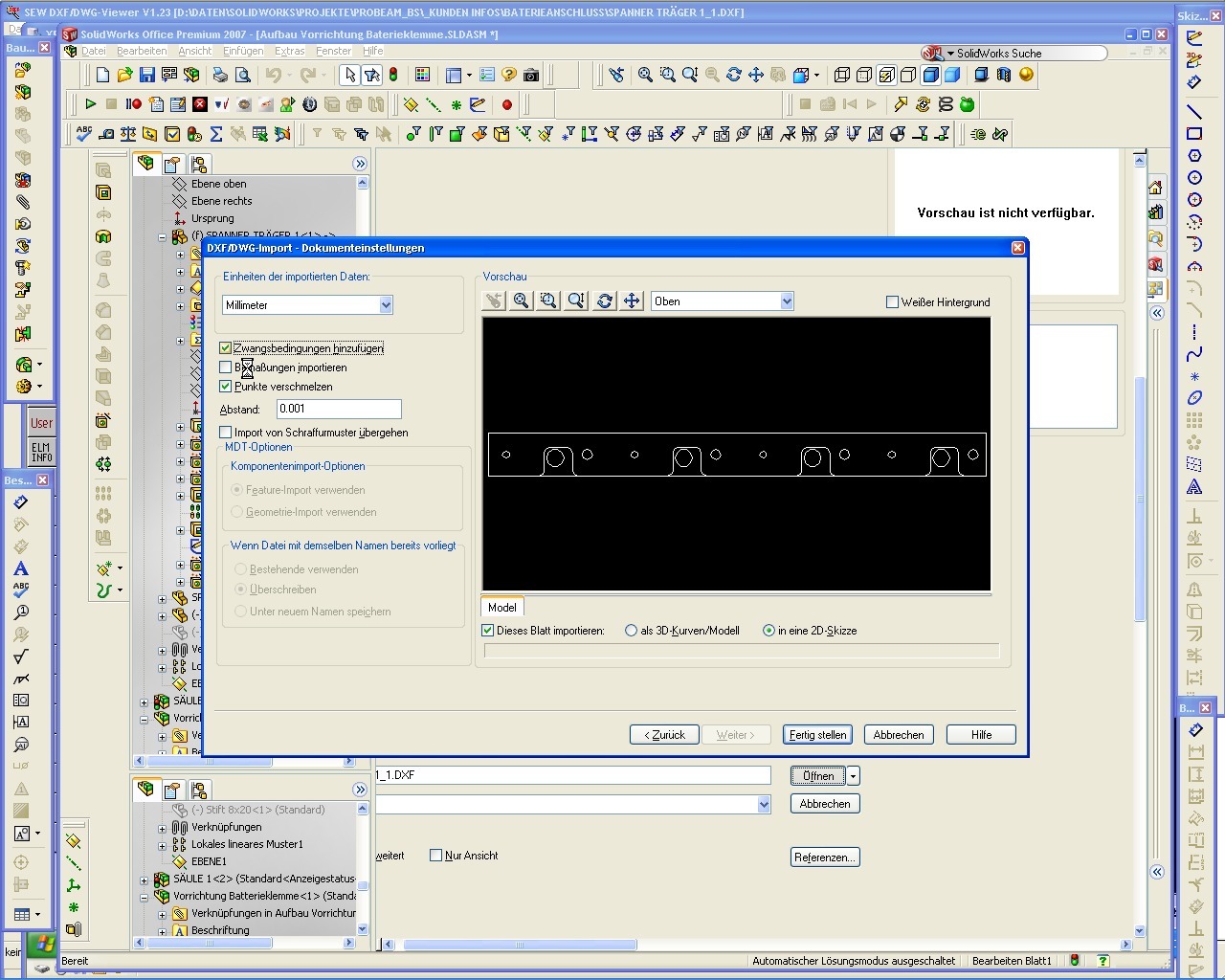Open the dropdown arrow next to Öffnen button
1225x980 pixels.
854,776
